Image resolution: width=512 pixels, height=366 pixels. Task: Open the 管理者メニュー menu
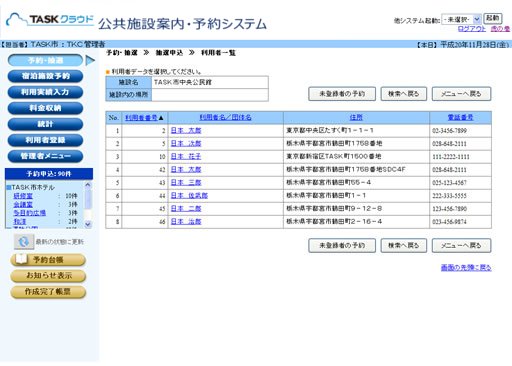45,156
